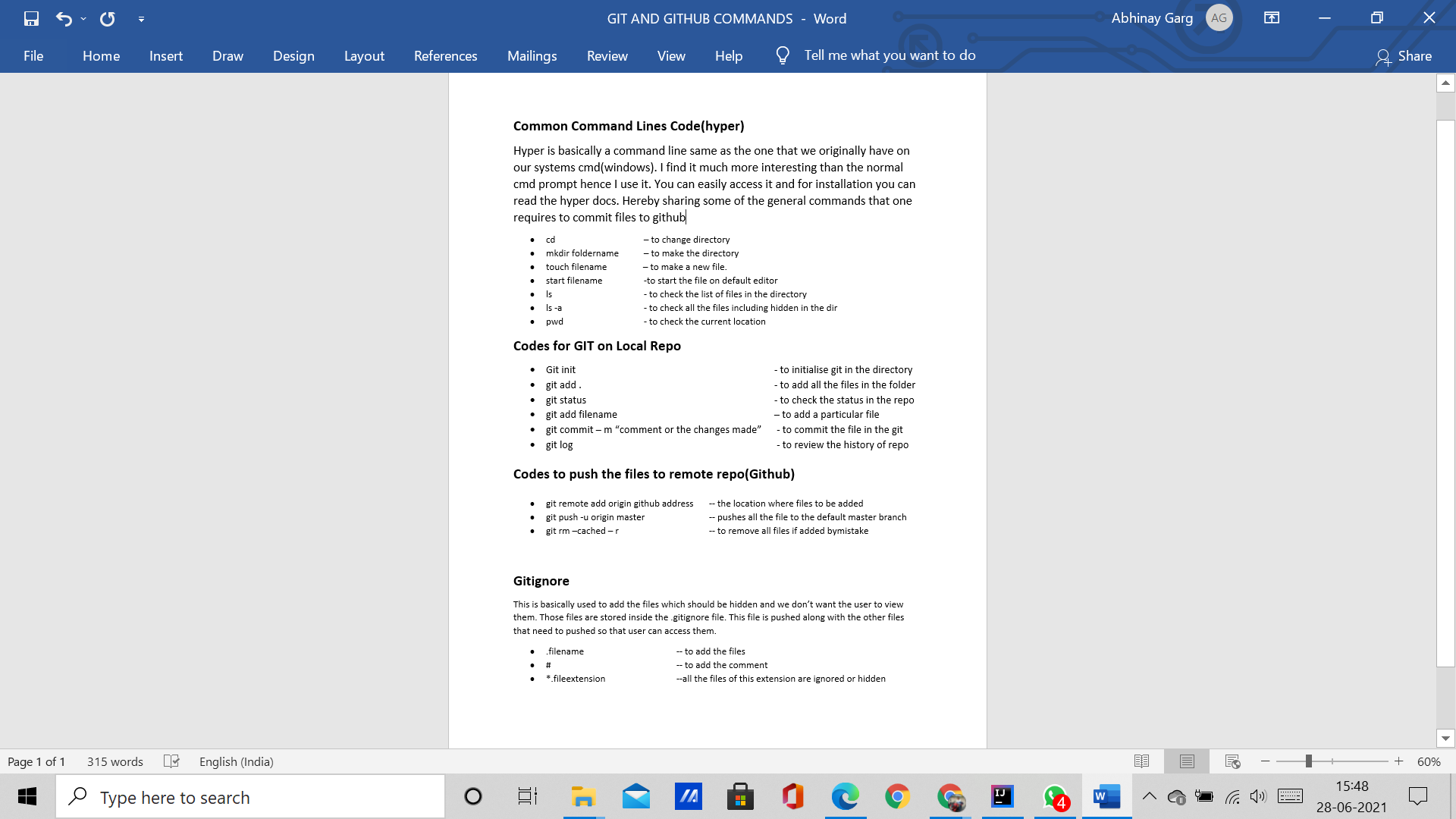
Task: Open Ribbon Display Options icon
Action: (x=1272, y=18)
